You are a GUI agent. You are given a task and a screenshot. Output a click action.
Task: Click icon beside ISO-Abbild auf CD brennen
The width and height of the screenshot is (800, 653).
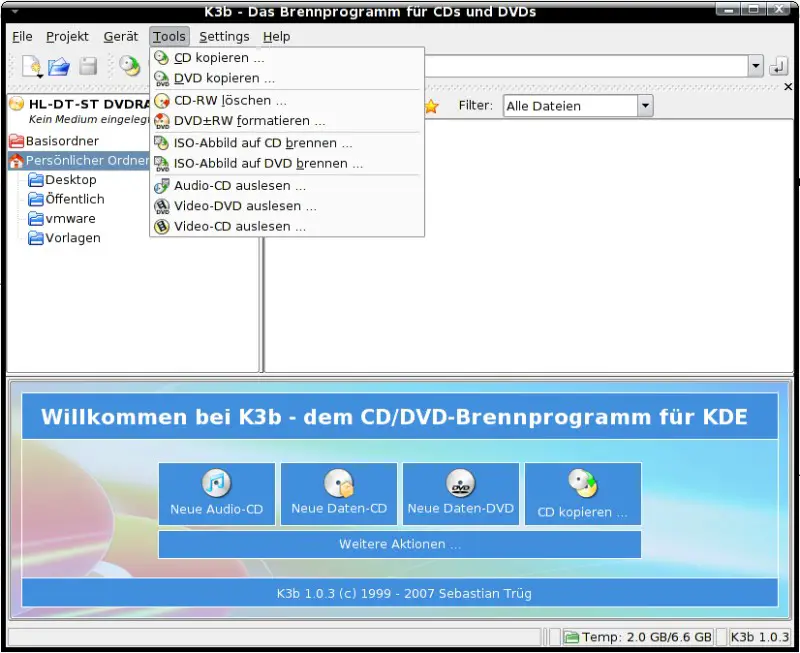[x=162, y=143]
